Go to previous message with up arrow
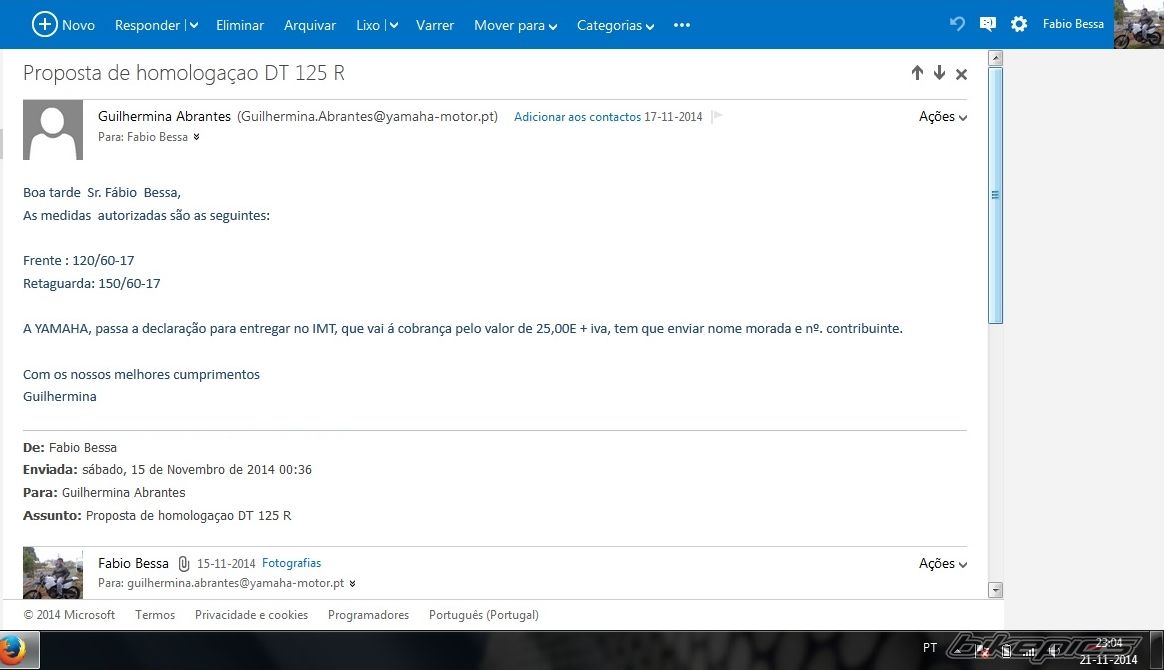This screenshot has height=670, width=1164. [x=918, y=73]
